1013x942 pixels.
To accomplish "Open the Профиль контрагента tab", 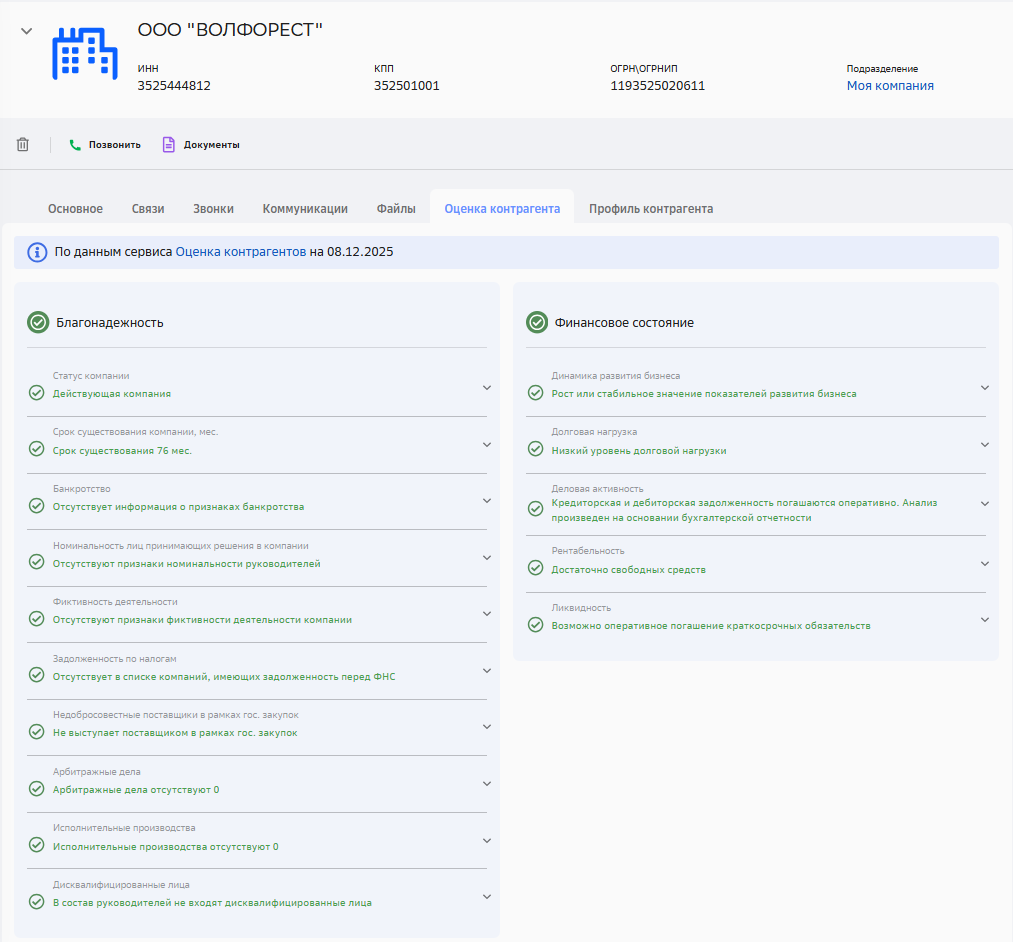I will [x=650, y=209].
